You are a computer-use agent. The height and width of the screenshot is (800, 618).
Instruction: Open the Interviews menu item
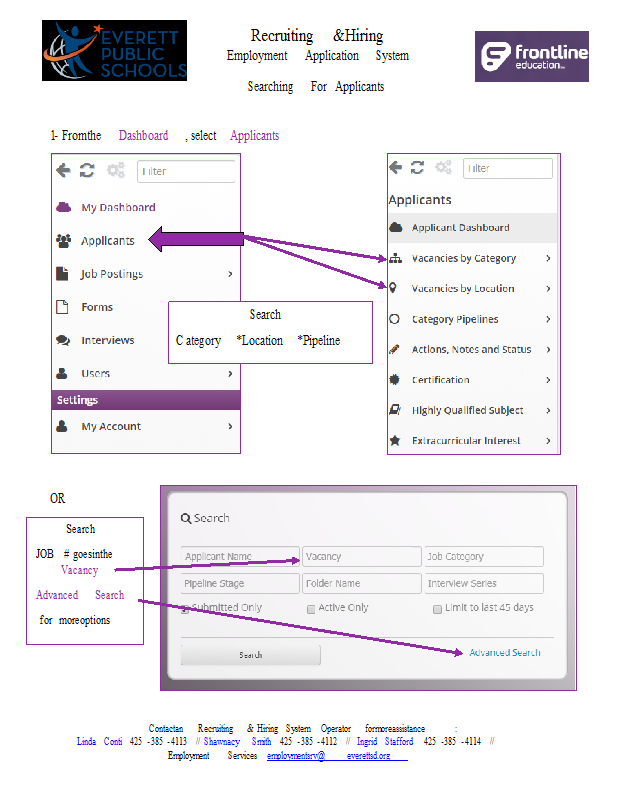[x=108, y=340]
